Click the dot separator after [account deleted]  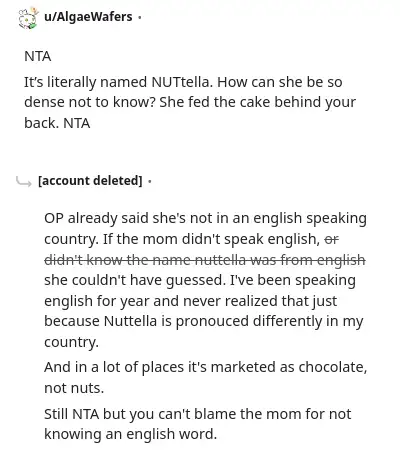click(150, 182)
